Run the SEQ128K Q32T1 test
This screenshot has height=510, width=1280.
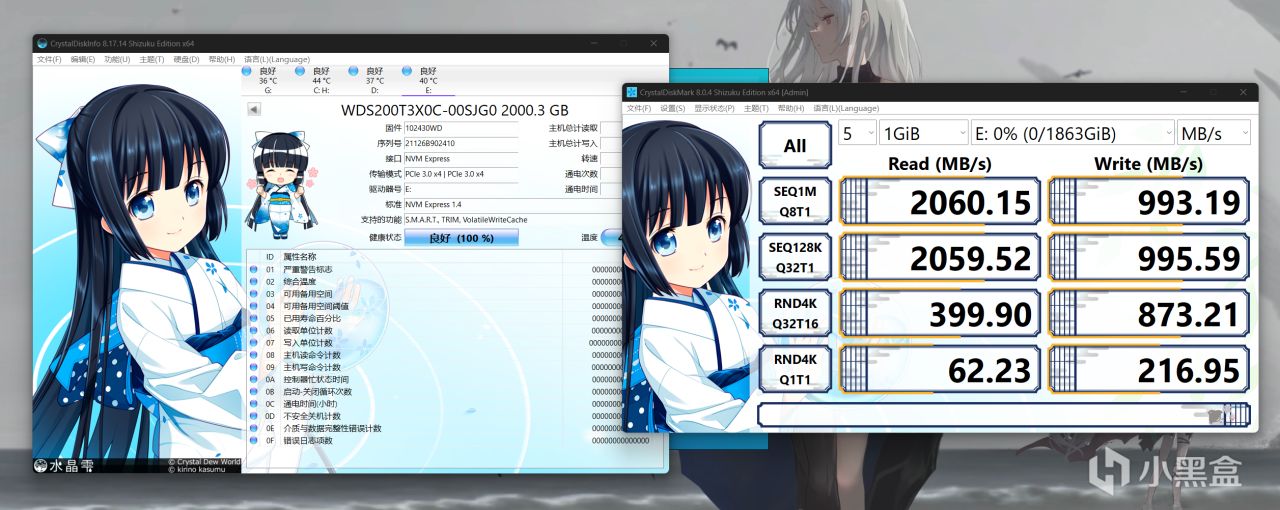tap(795, 259)
